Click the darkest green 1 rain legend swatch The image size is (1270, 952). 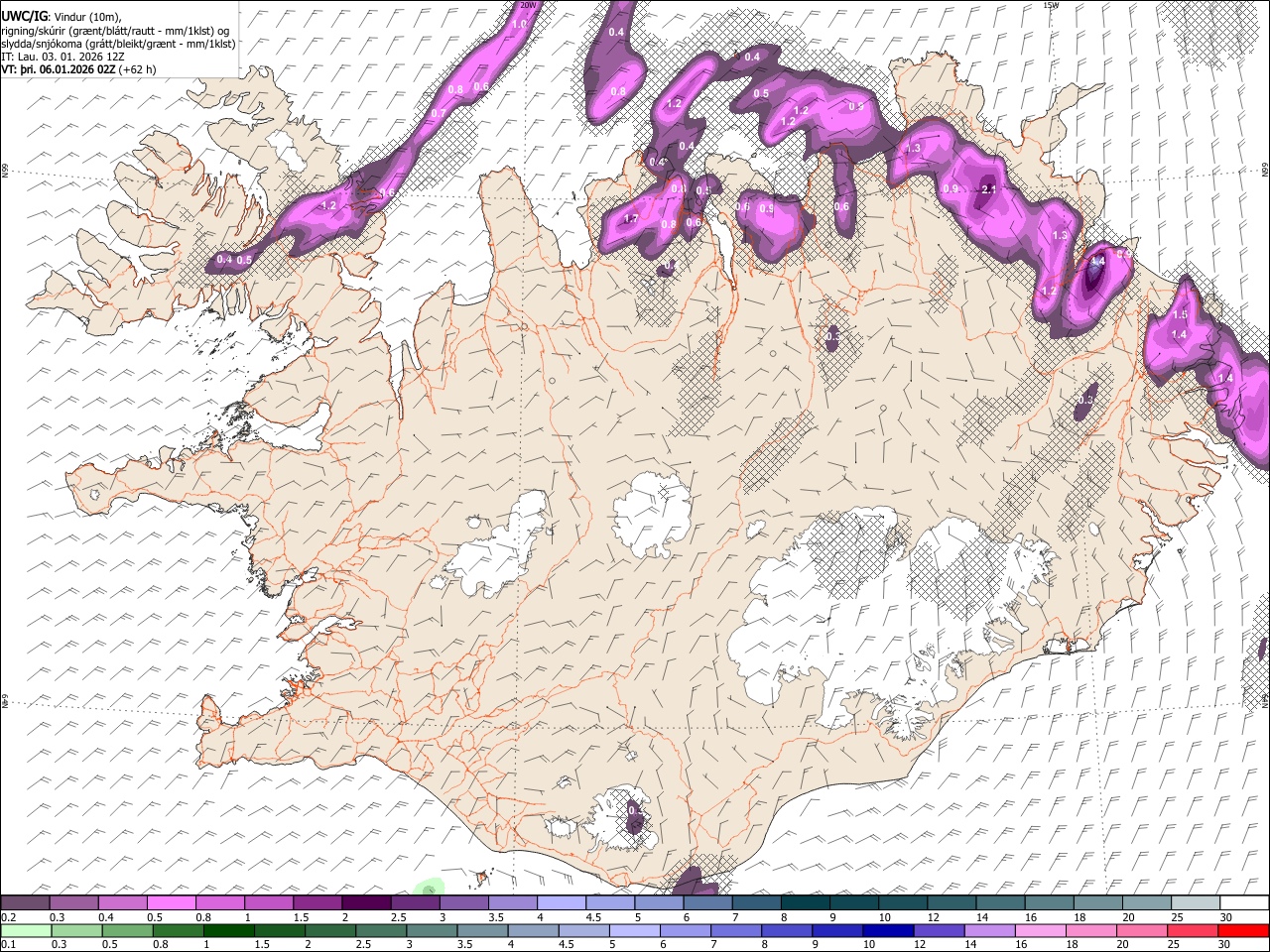228,930
